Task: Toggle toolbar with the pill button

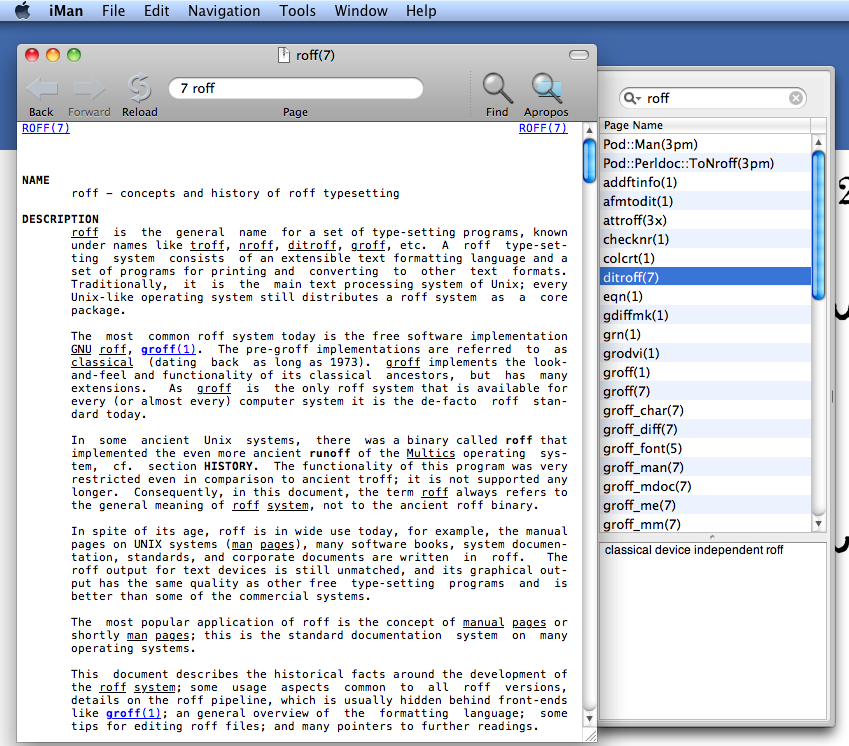Action: 578,55
